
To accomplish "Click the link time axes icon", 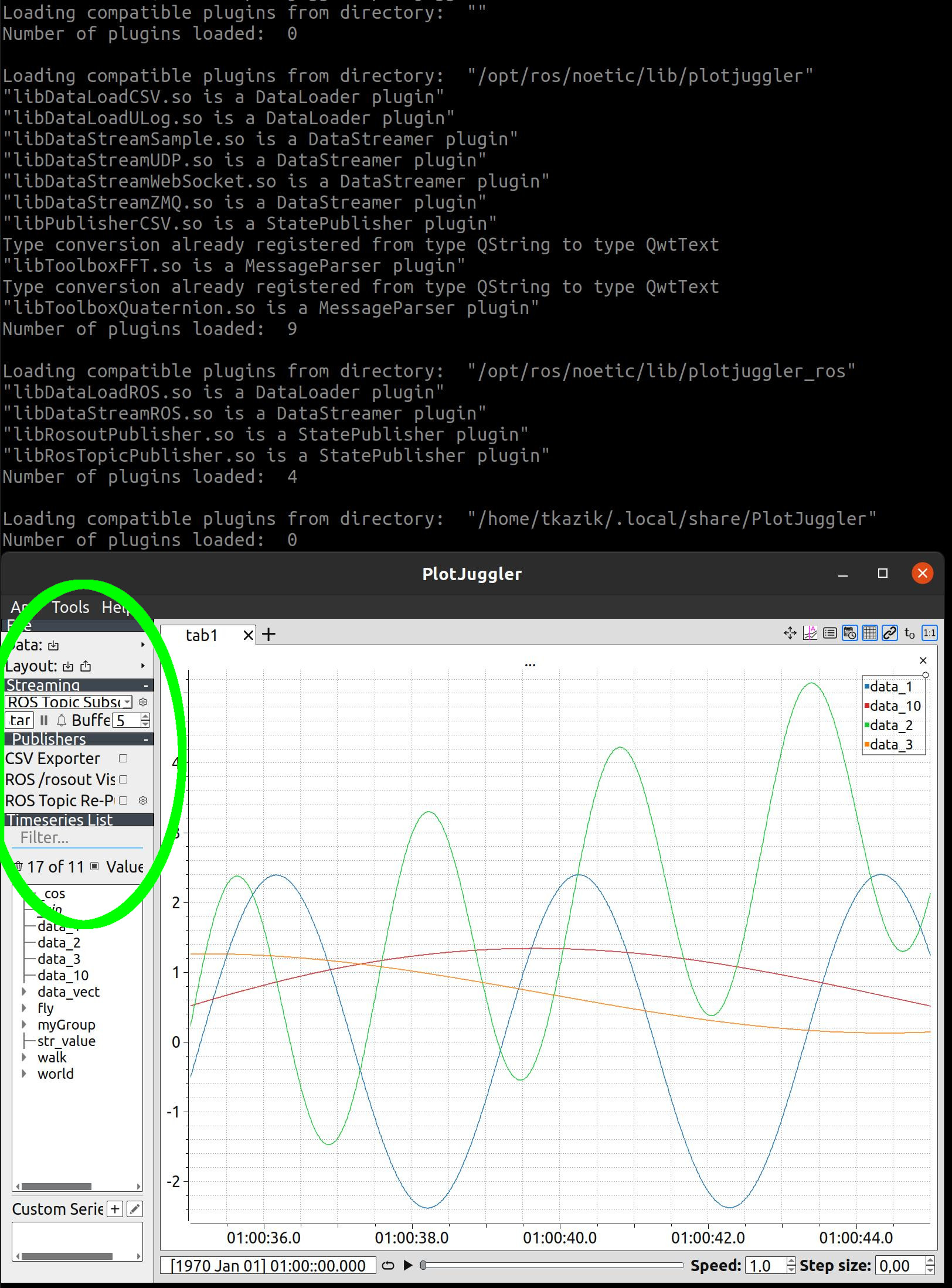I will [x=891, y=633].
